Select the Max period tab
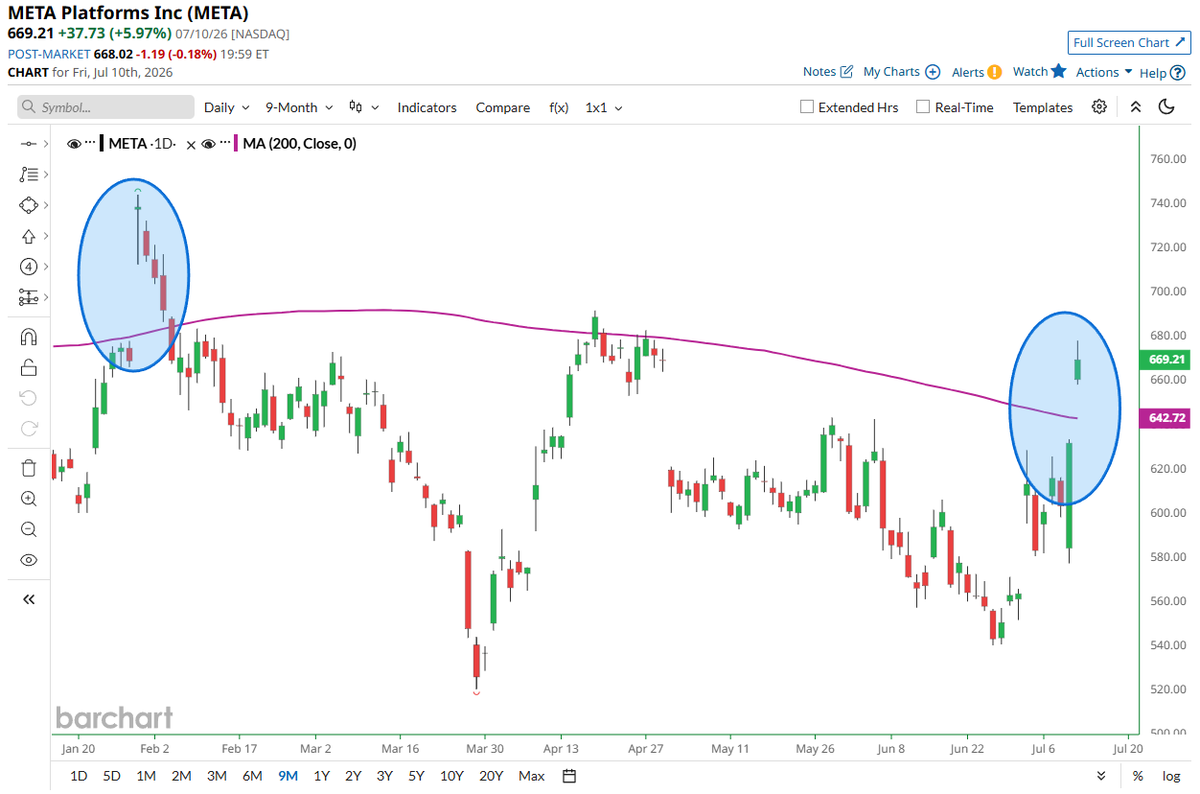This screenshot has height=794, width=1200. click(532, 776)
